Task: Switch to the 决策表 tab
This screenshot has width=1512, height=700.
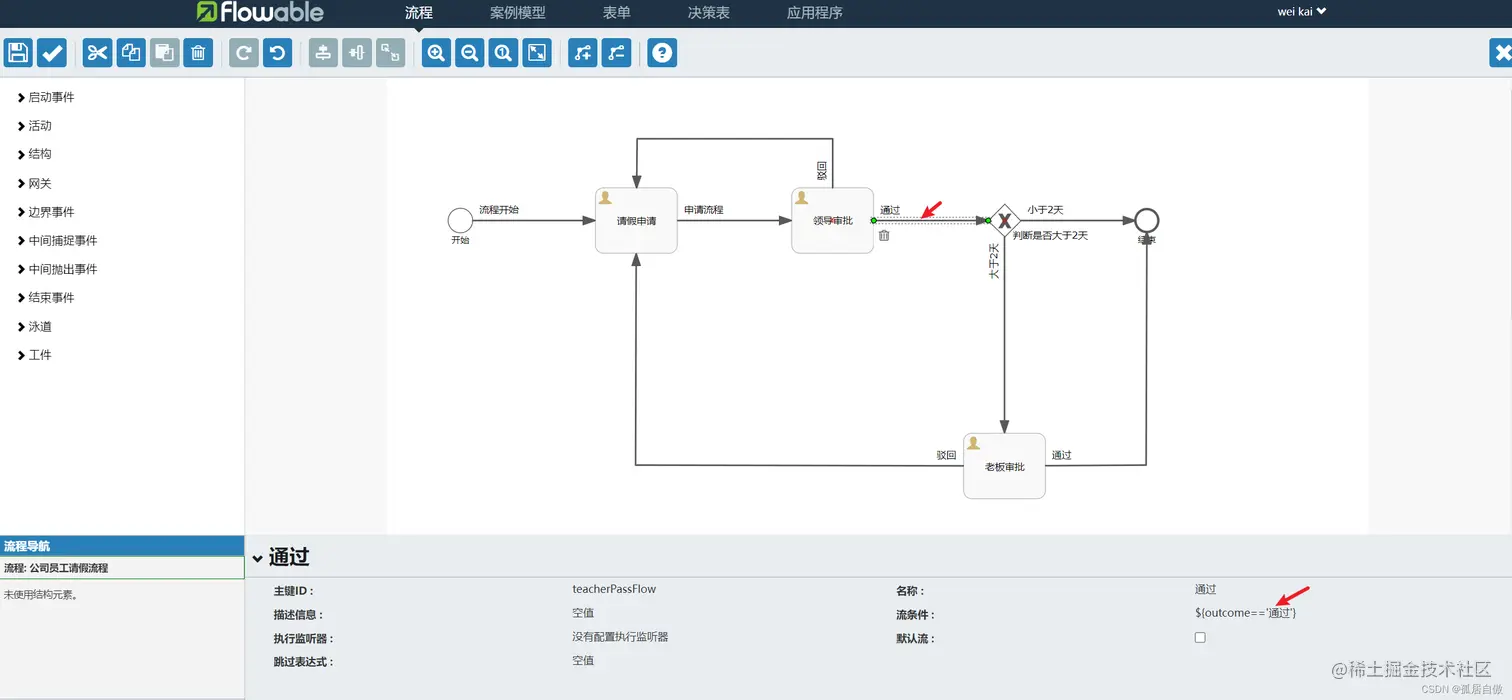Action: 709,13
